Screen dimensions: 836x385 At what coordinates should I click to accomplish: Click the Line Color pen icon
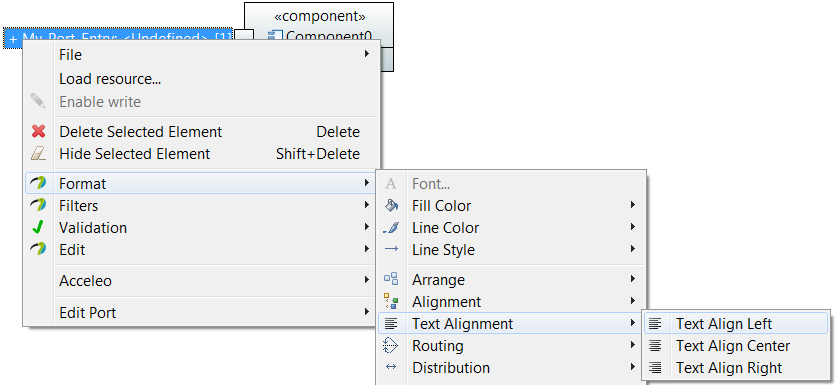tap(391, 228)
